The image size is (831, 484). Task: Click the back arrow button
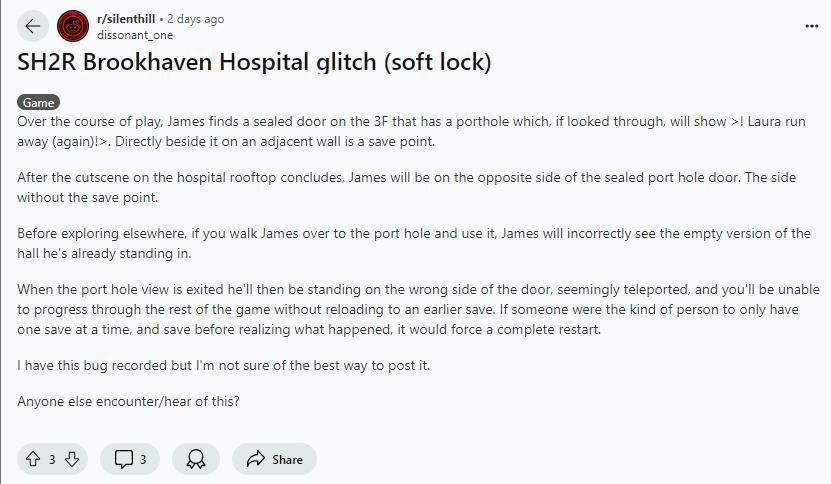[x=32, y=26]
